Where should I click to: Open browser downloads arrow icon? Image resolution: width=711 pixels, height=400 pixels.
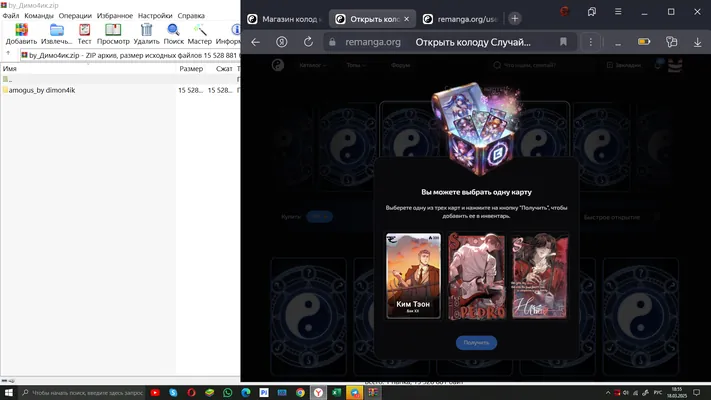[x=697, y=42]
